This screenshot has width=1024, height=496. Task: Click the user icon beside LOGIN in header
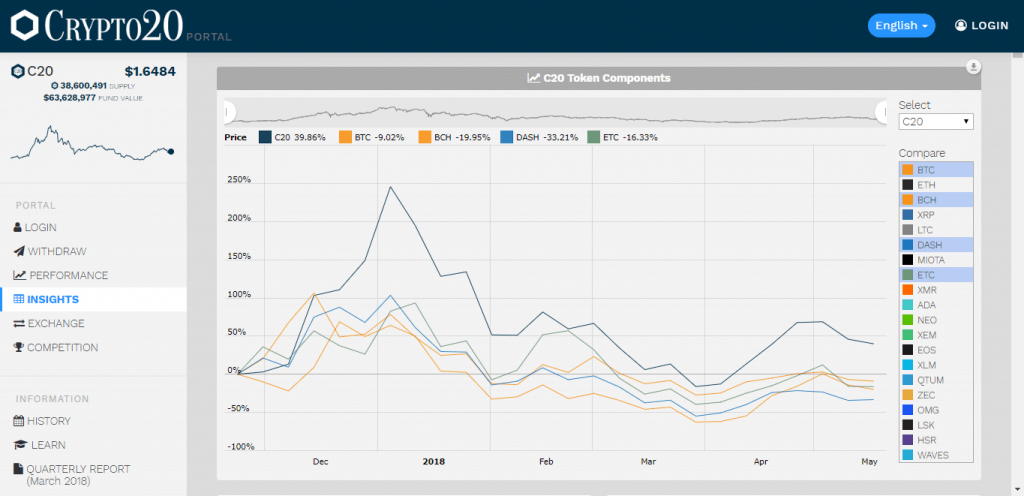point(960,25)
